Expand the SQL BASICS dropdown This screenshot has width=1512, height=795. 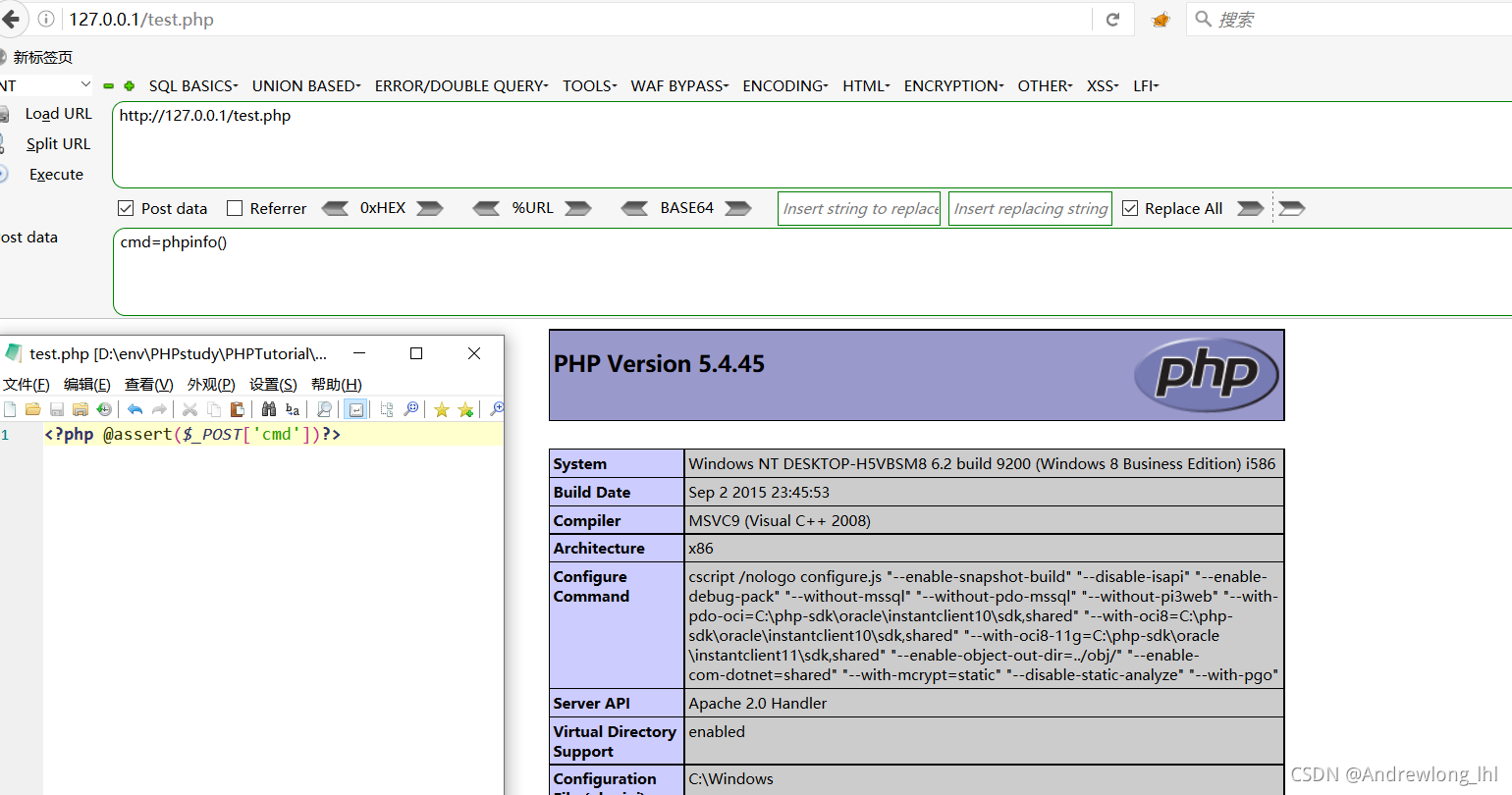coord(193,86)
